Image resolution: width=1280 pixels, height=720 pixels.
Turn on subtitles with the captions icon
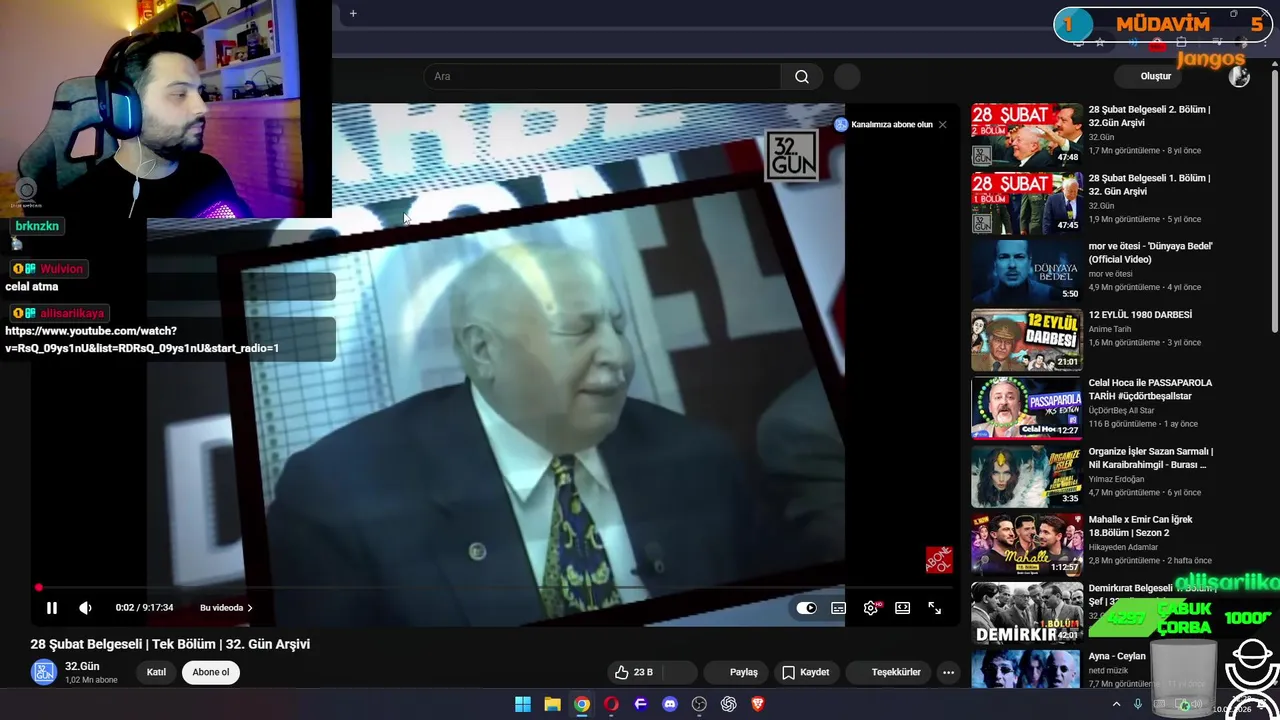click(838, 608)
